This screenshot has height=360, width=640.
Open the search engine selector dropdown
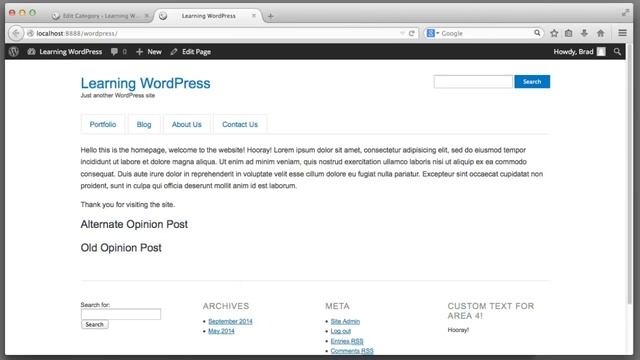tap(433, 33)
